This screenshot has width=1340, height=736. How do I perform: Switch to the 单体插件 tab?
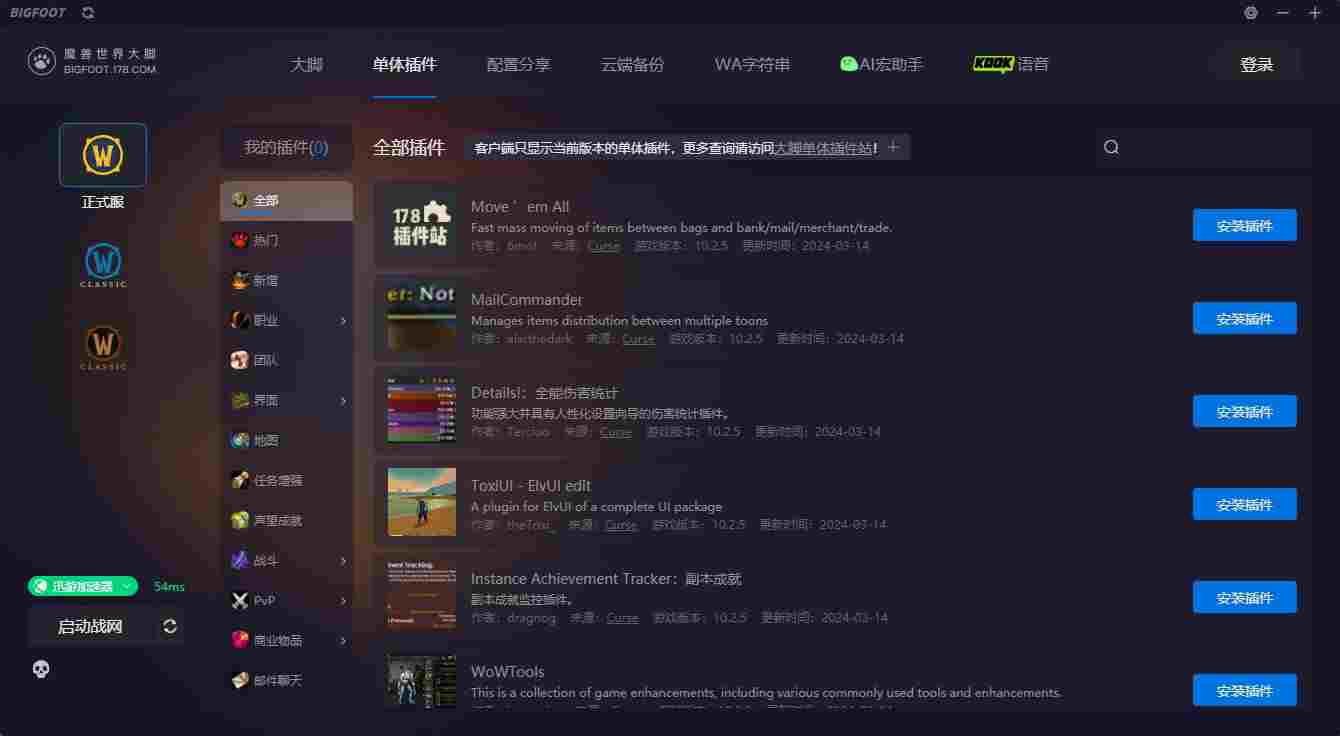tap(404, 64)
